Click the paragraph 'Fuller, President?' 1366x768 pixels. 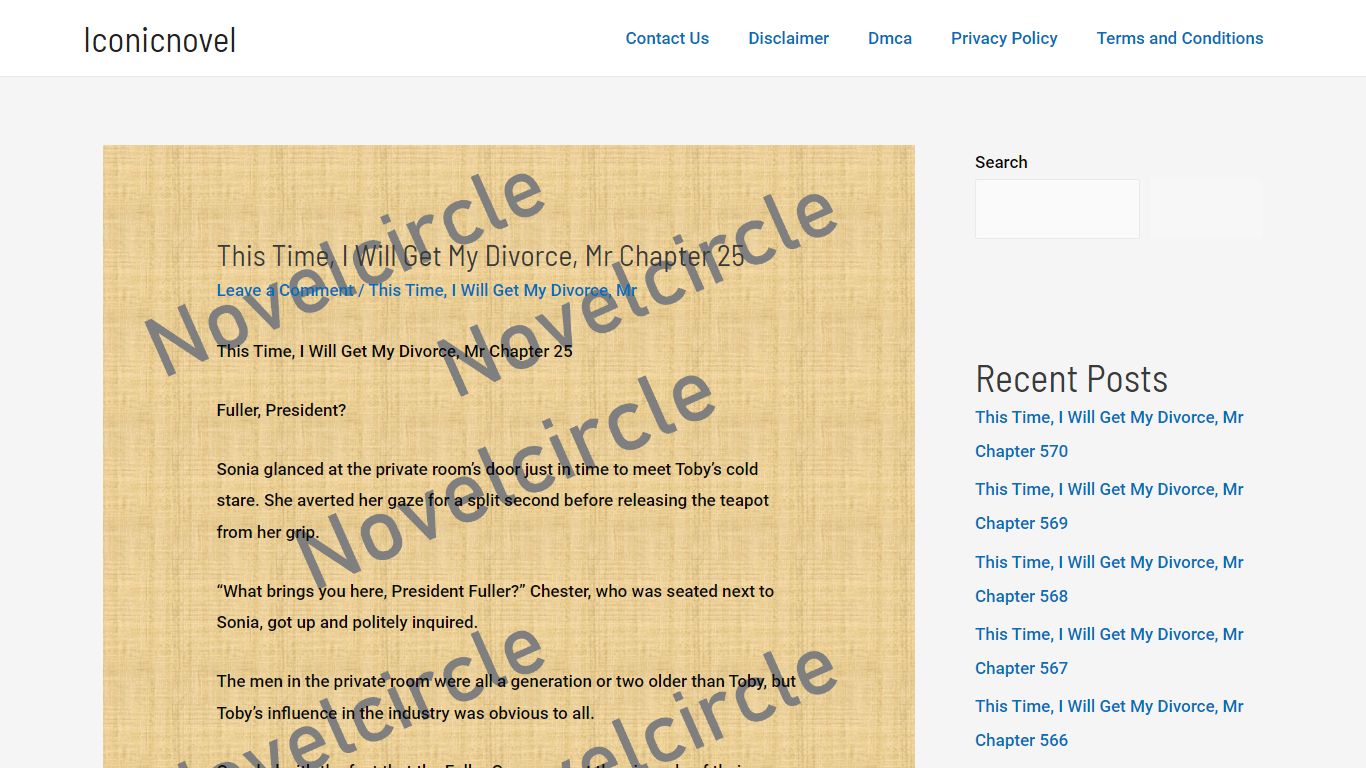pos(281,410)
